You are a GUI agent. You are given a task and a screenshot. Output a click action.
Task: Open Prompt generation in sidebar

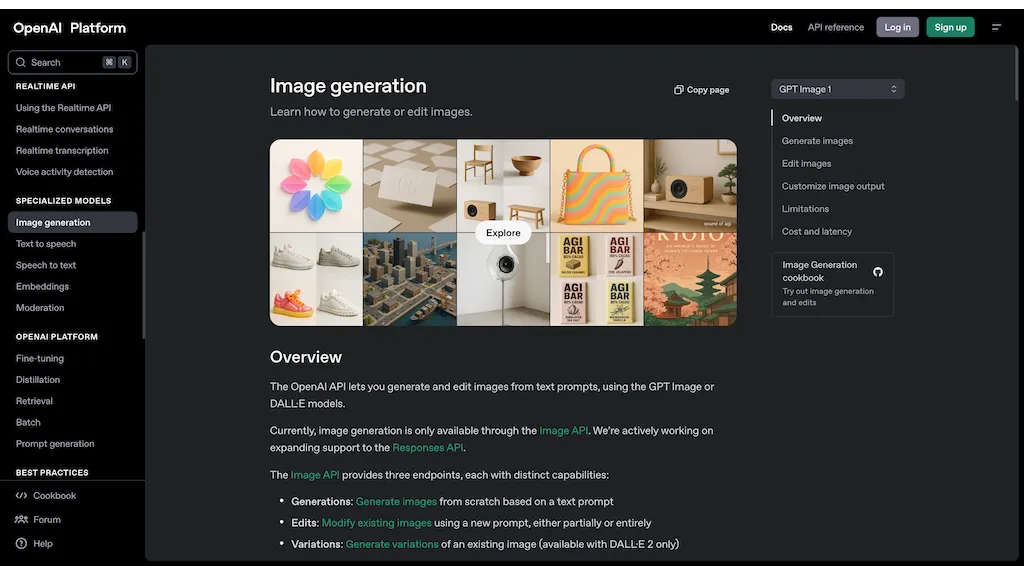coord(55,443)
